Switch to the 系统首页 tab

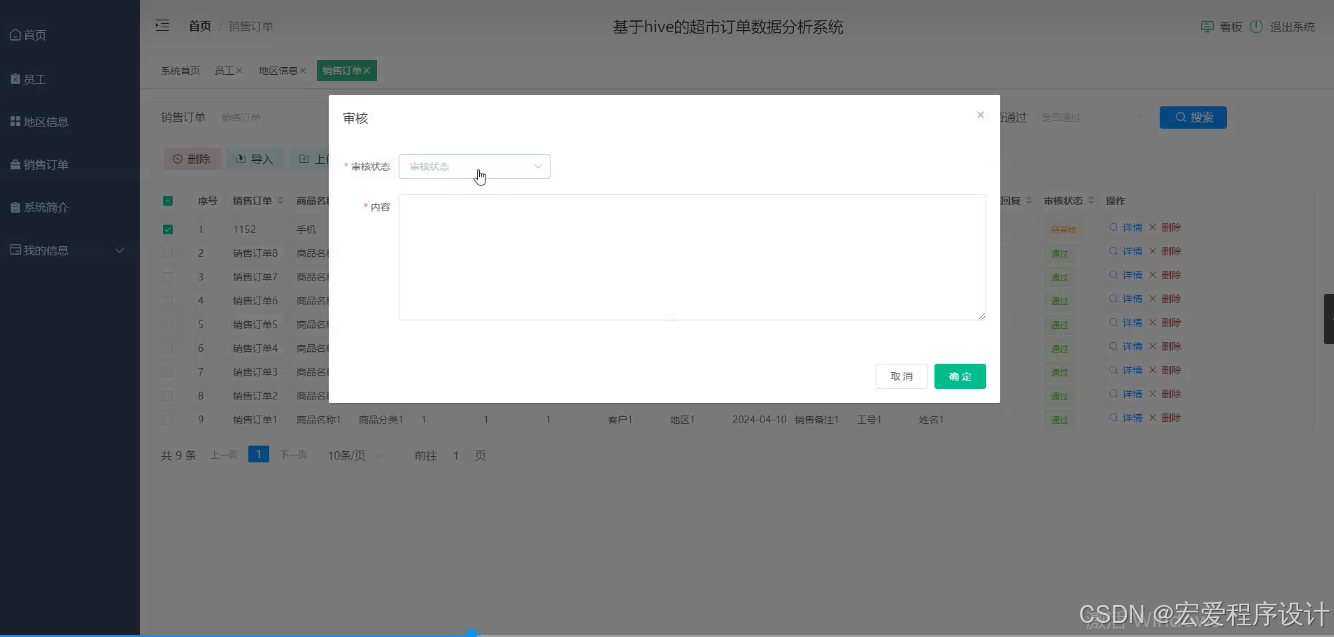pos(180,70)
